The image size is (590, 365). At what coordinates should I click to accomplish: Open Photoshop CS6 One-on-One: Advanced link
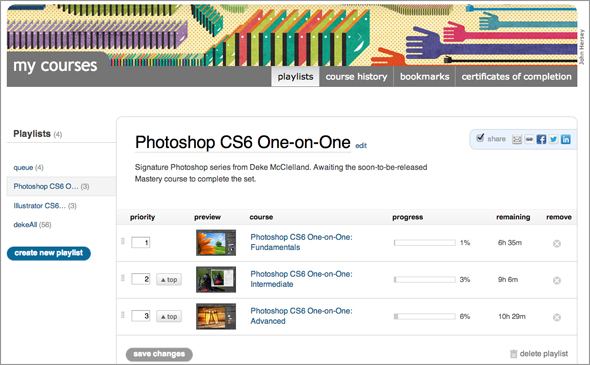[301, 316]
